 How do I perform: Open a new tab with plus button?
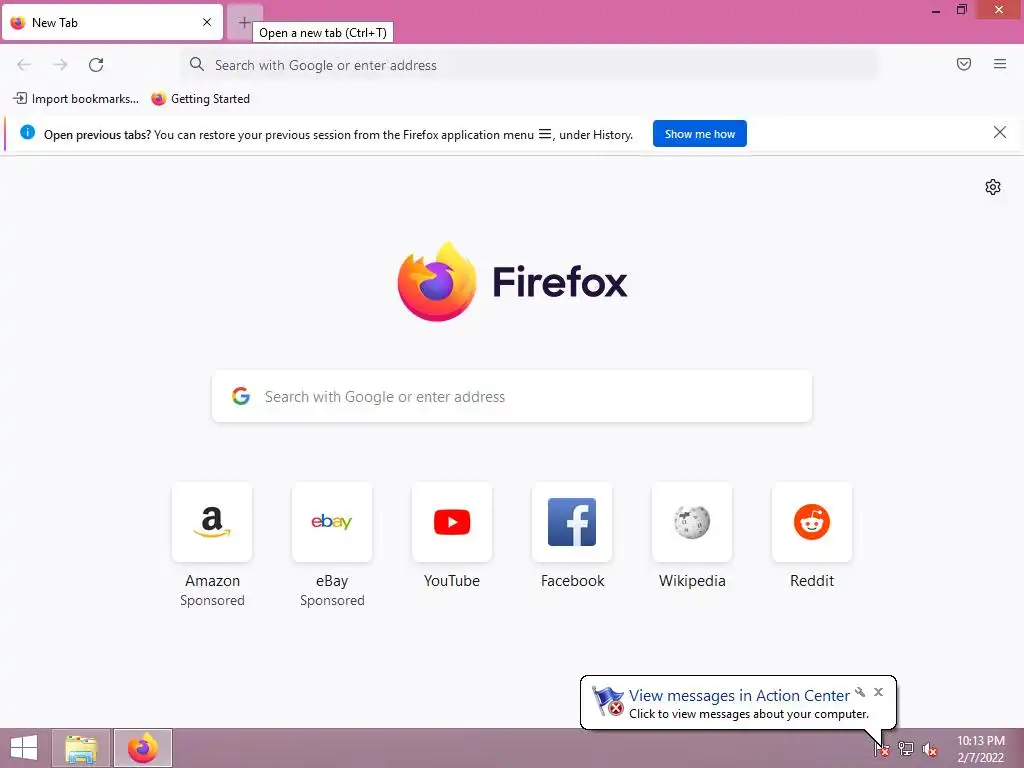coord(244,22)
